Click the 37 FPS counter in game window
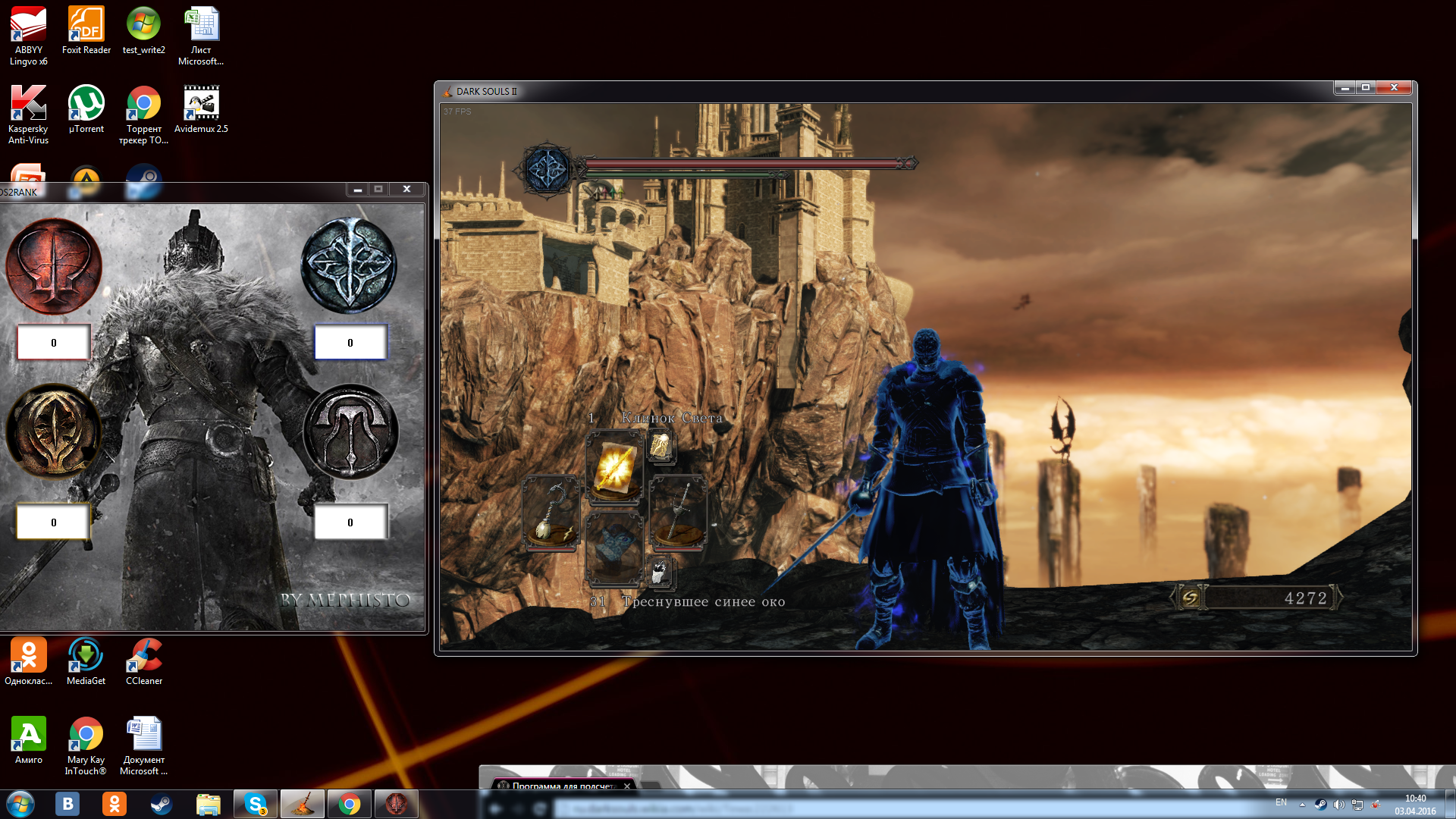 click(x=457, y=111)
